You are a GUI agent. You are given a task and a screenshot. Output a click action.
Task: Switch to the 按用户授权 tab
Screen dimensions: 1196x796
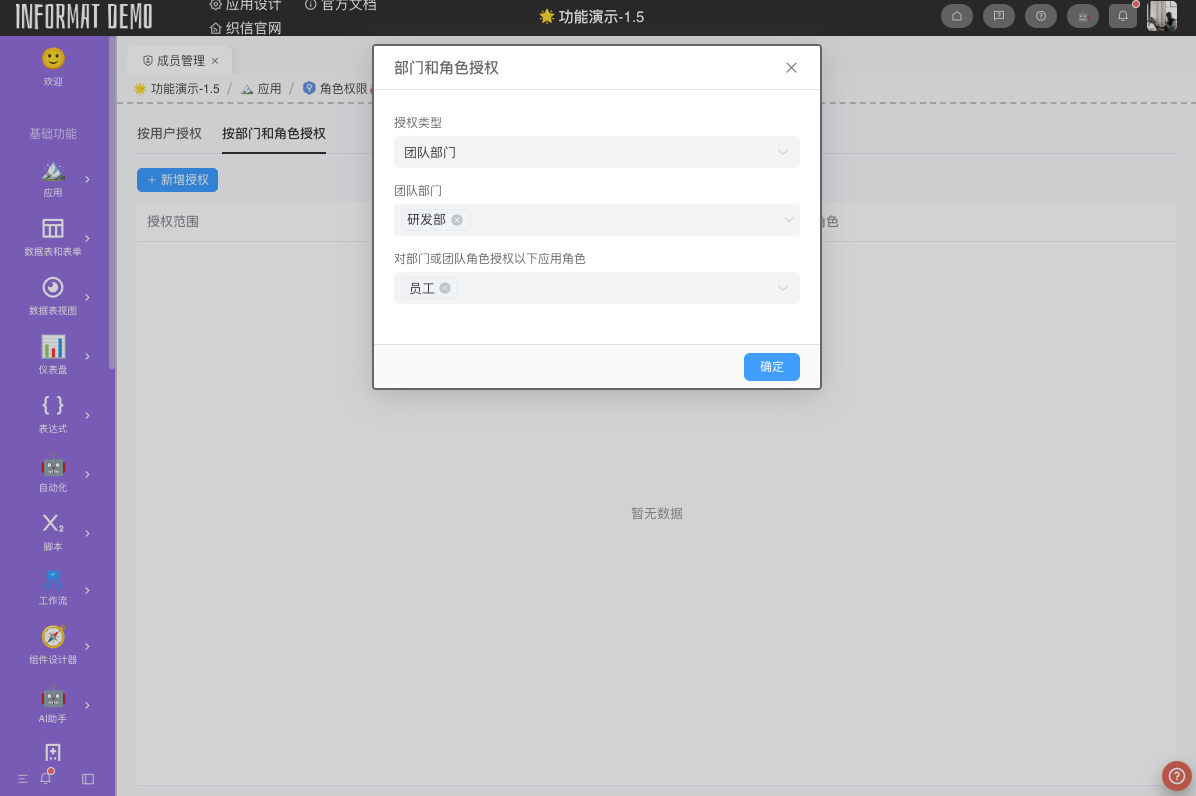(169, 134)
